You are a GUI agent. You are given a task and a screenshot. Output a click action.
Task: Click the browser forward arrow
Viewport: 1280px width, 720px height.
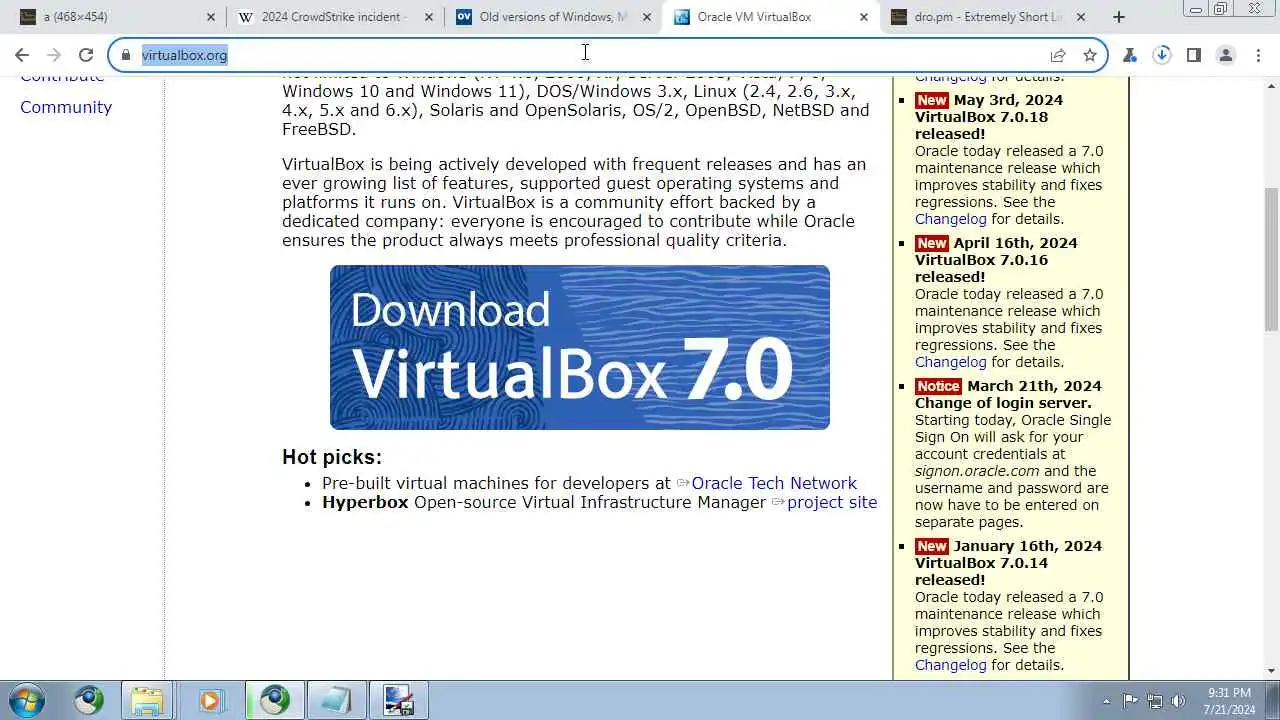point(54,55)
